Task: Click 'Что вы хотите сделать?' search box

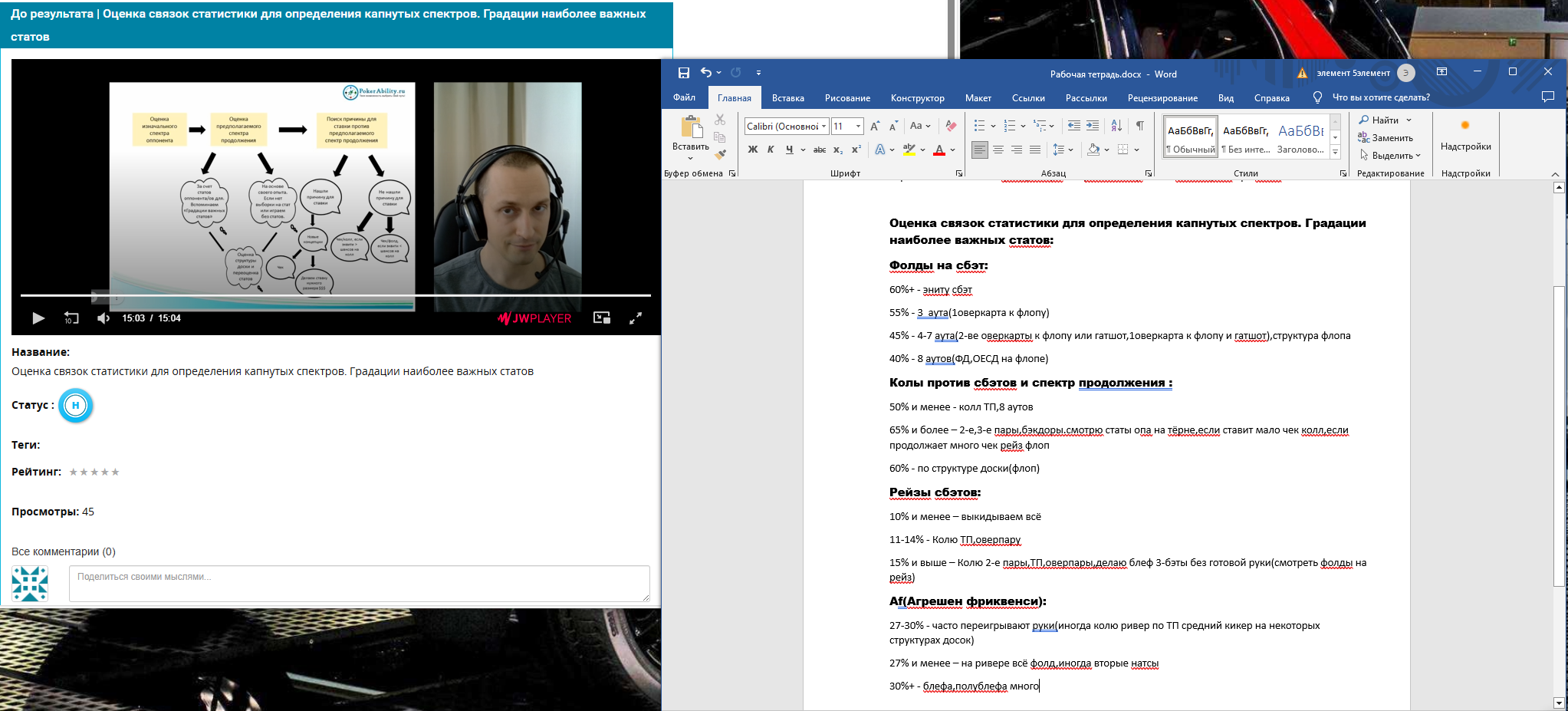Action: pyautogui.click(x=1380, y=97)
